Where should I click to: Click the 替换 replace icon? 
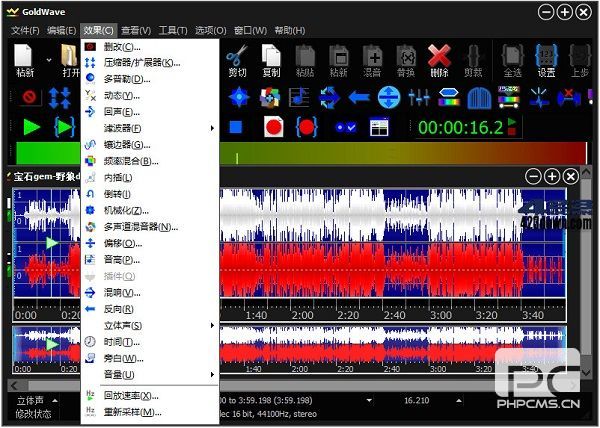point(406,56)
